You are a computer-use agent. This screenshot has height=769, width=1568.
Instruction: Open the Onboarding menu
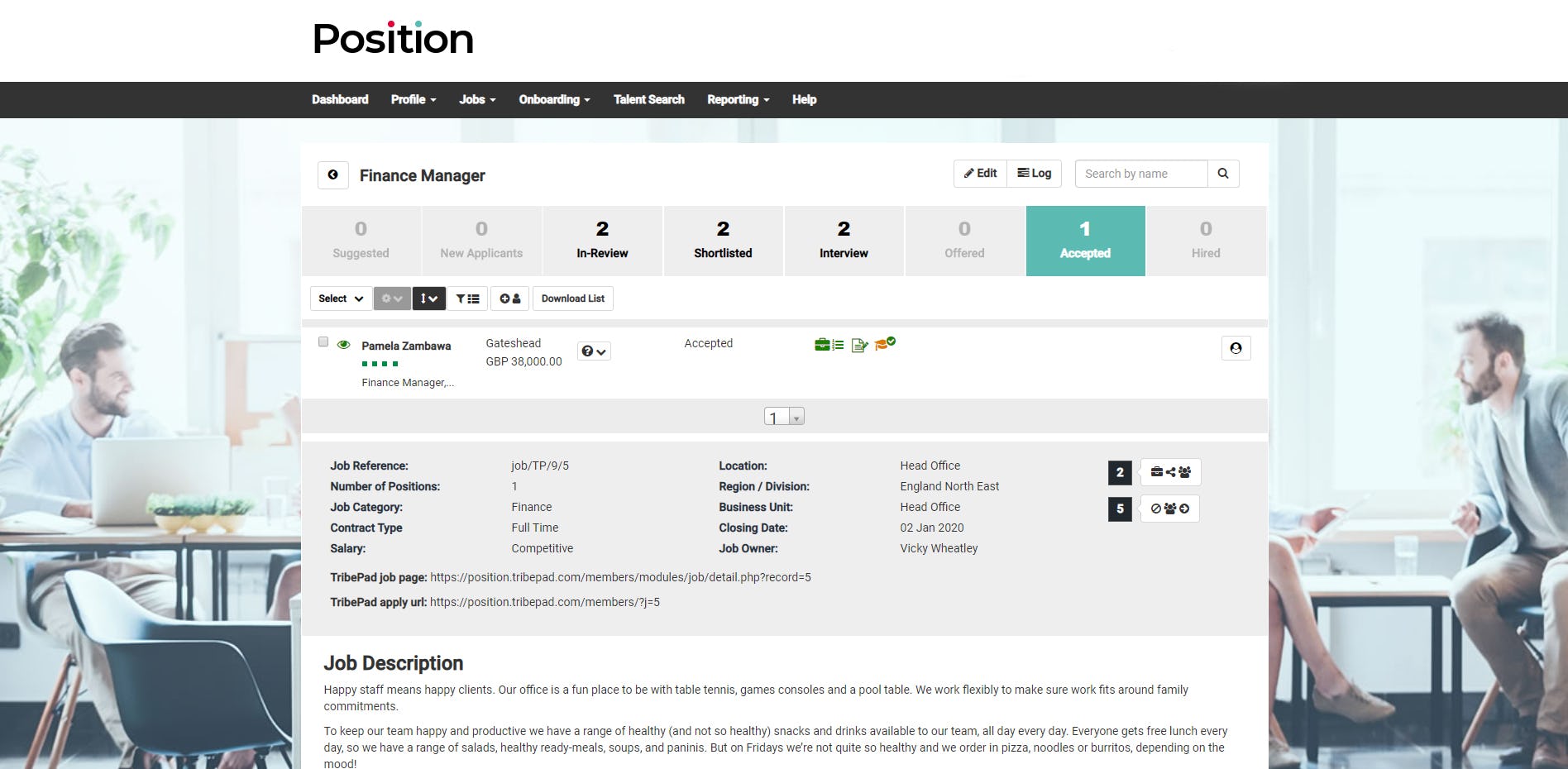coord(553,99)
